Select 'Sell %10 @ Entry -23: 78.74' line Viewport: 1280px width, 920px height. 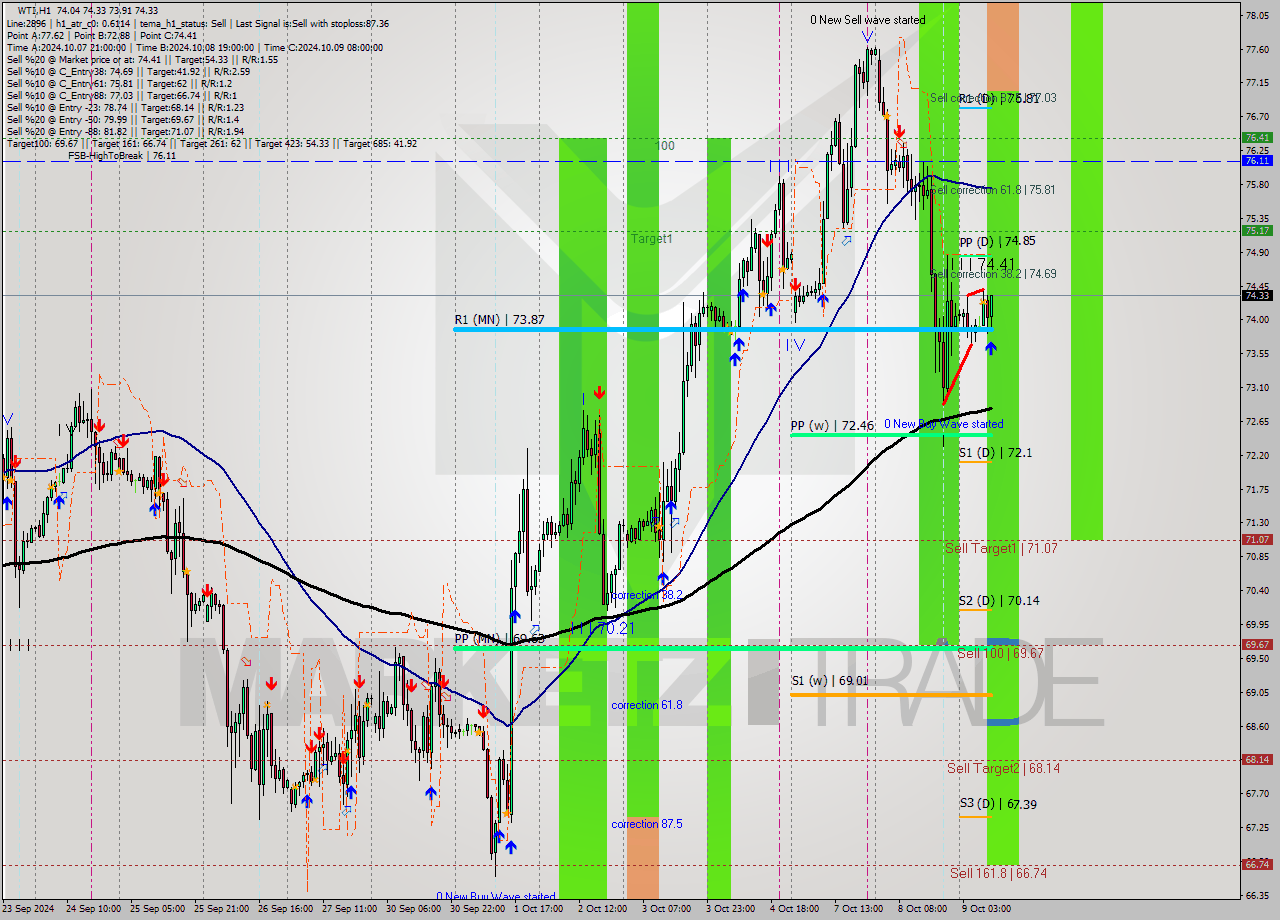[125, 107]
